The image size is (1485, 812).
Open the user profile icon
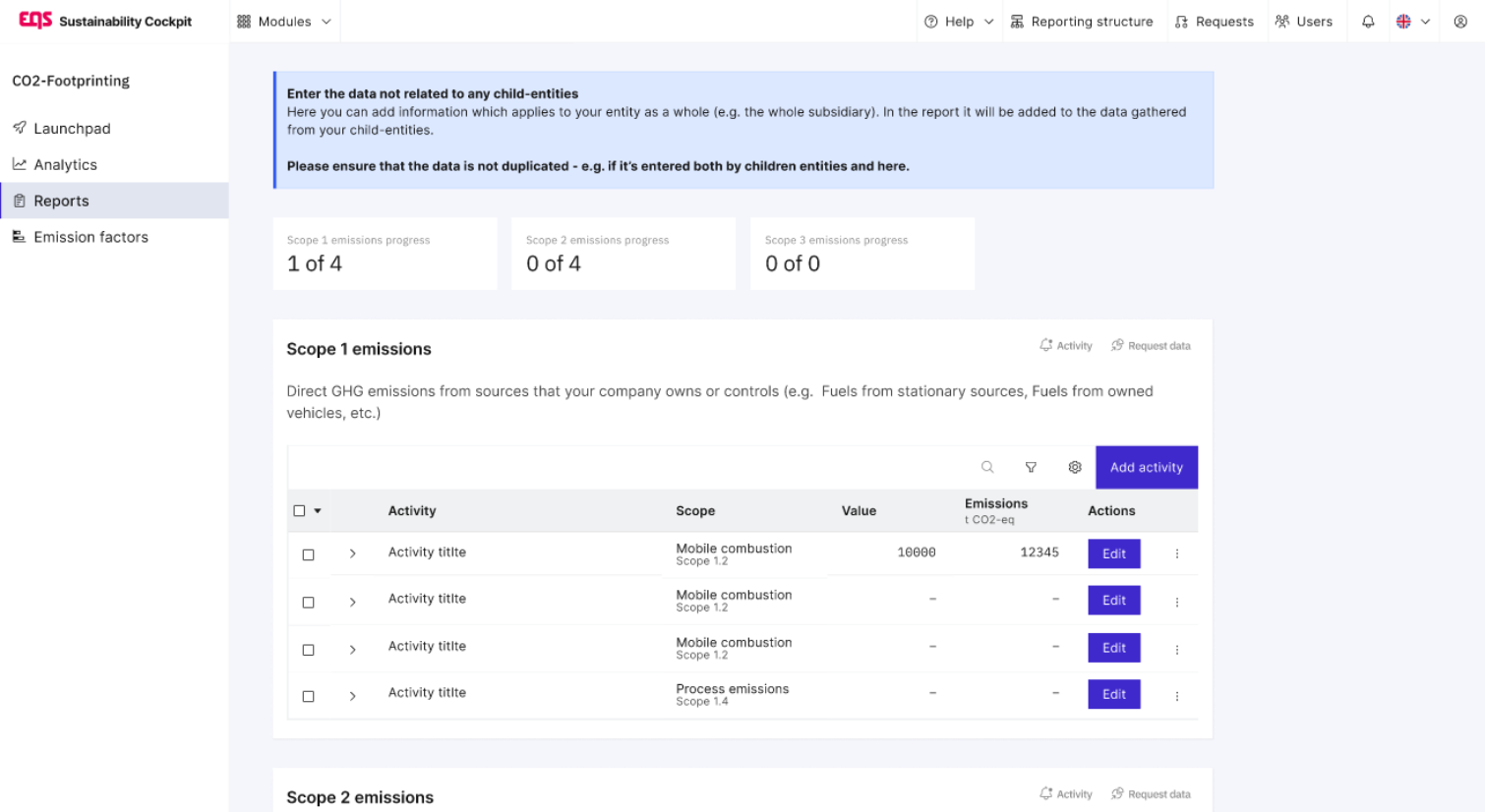[x=1460, y=22]
